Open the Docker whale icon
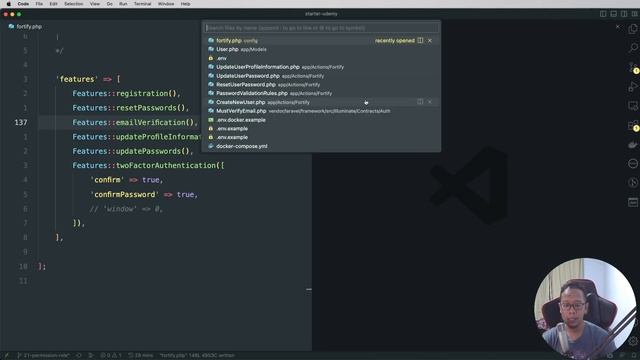640x360 pixels. (x=633, y=144)
